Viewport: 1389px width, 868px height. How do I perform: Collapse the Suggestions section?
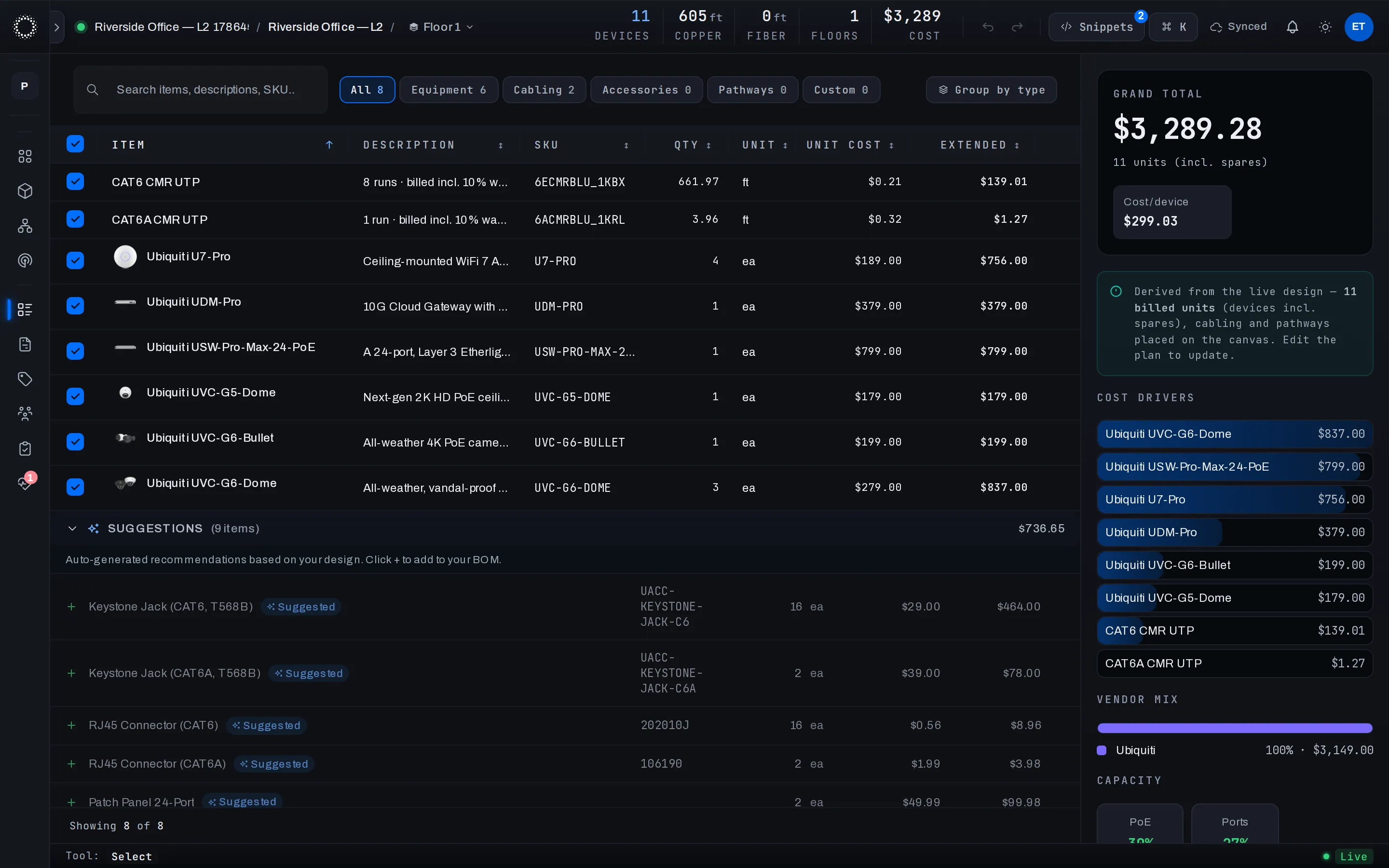pyautogui.click(x=72, y=528)
